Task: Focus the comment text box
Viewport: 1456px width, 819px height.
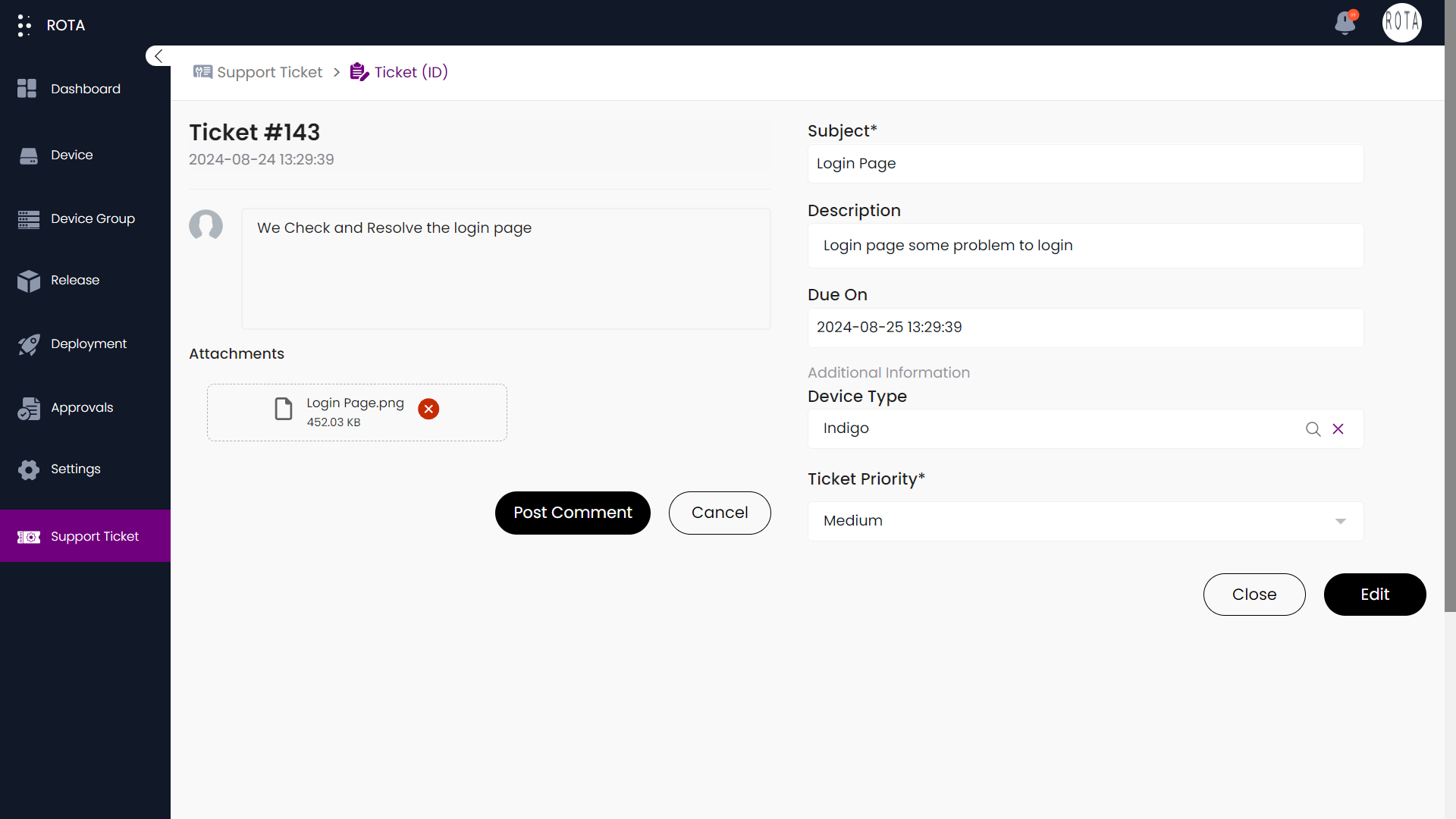Action: (506, 268)
